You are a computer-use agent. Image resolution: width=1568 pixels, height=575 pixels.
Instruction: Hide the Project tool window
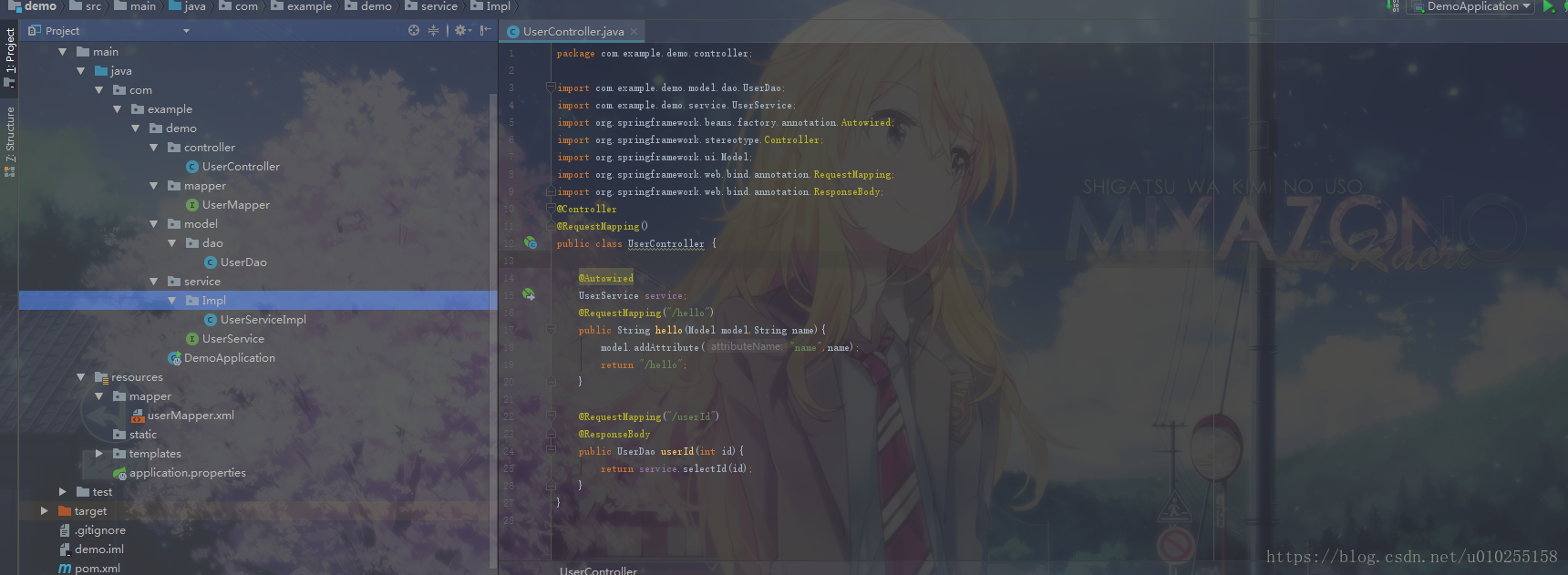click(x=485, y=30)
